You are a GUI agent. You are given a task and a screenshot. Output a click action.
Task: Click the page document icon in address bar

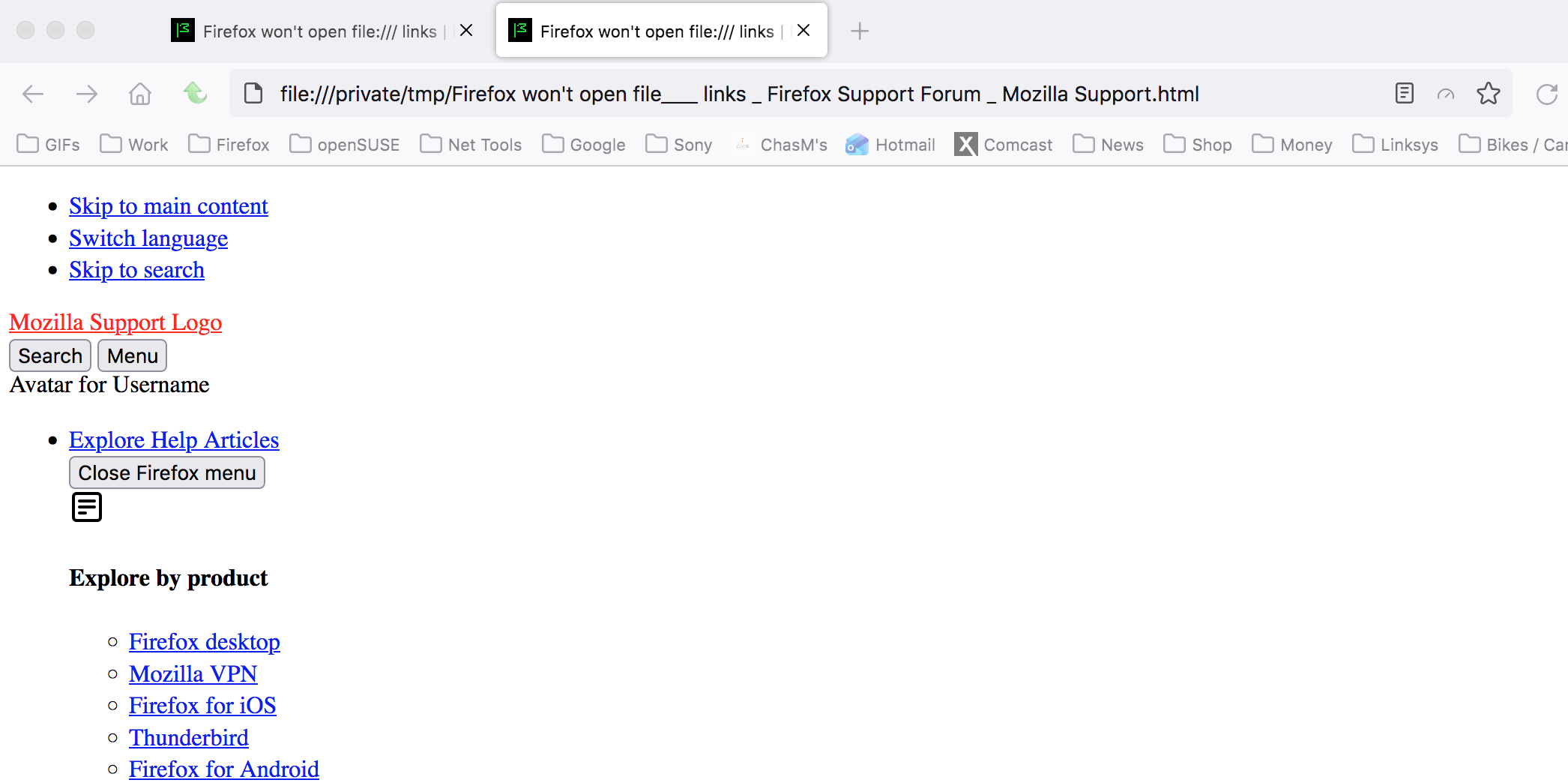[x=254, y=94]
